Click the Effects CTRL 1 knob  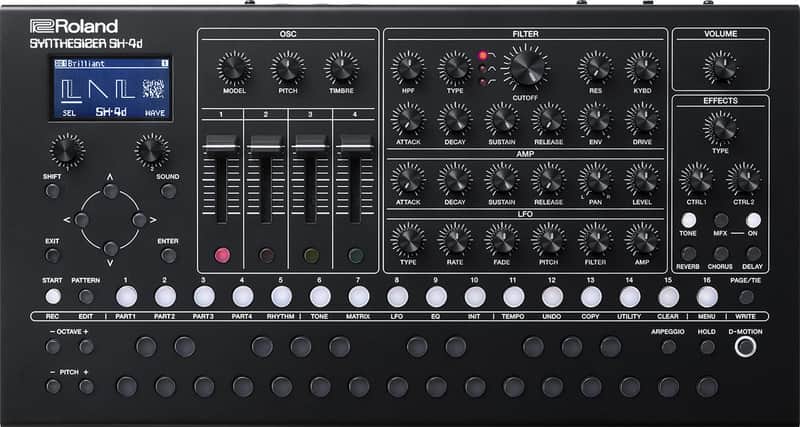(x=696, y=179)
